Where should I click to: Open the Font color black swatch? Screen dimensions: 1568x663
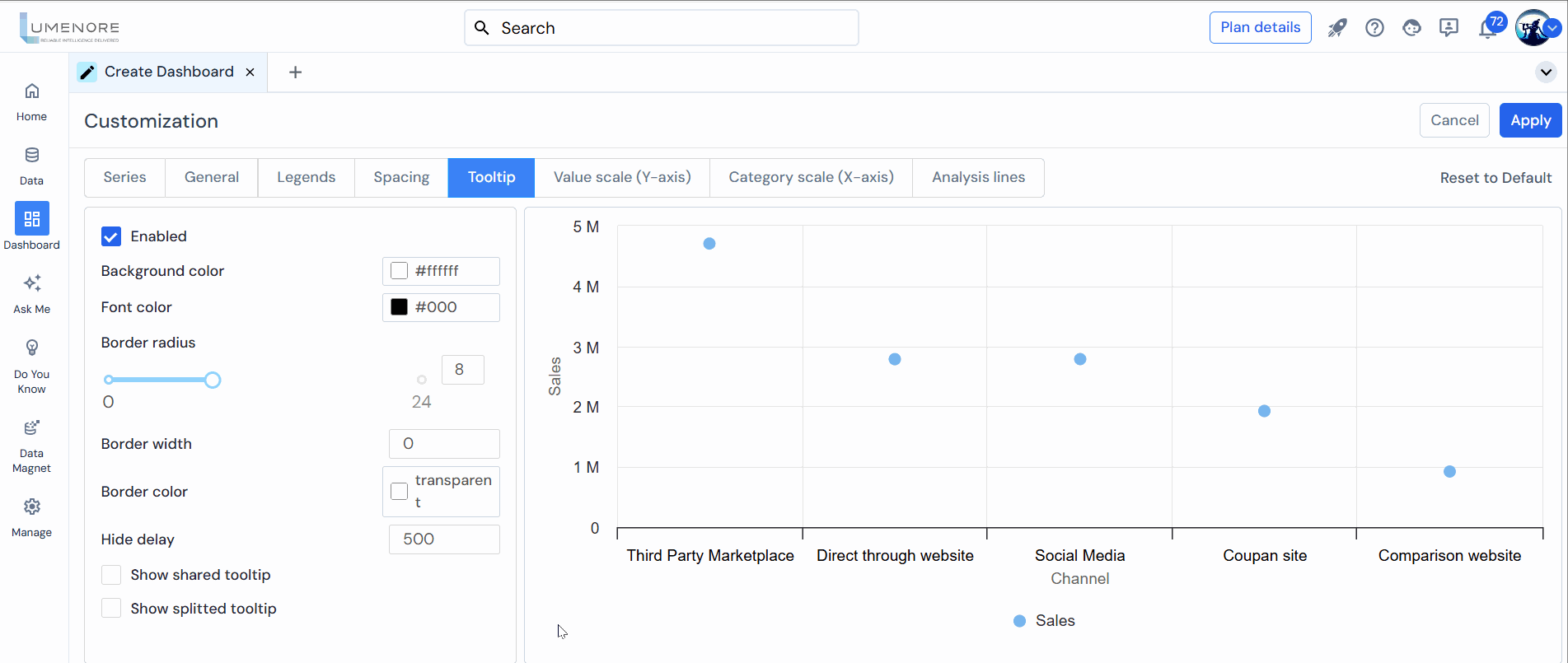pyautogui.click(x=400, y=307)
